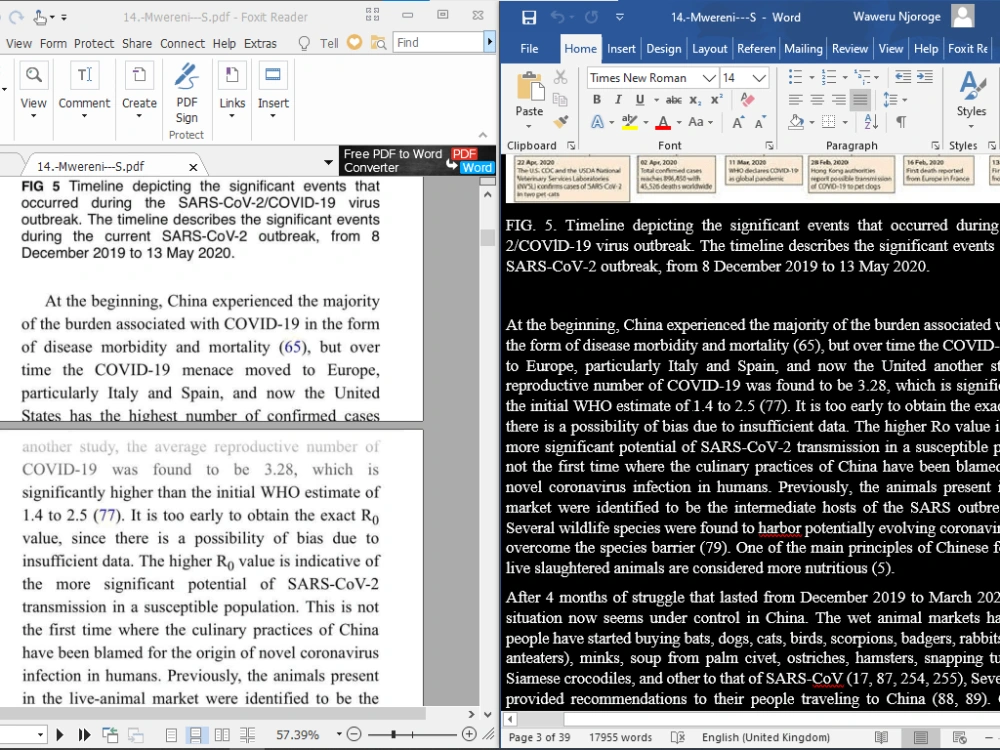Clear all formatting with the eraser icon

coord(747,99)
